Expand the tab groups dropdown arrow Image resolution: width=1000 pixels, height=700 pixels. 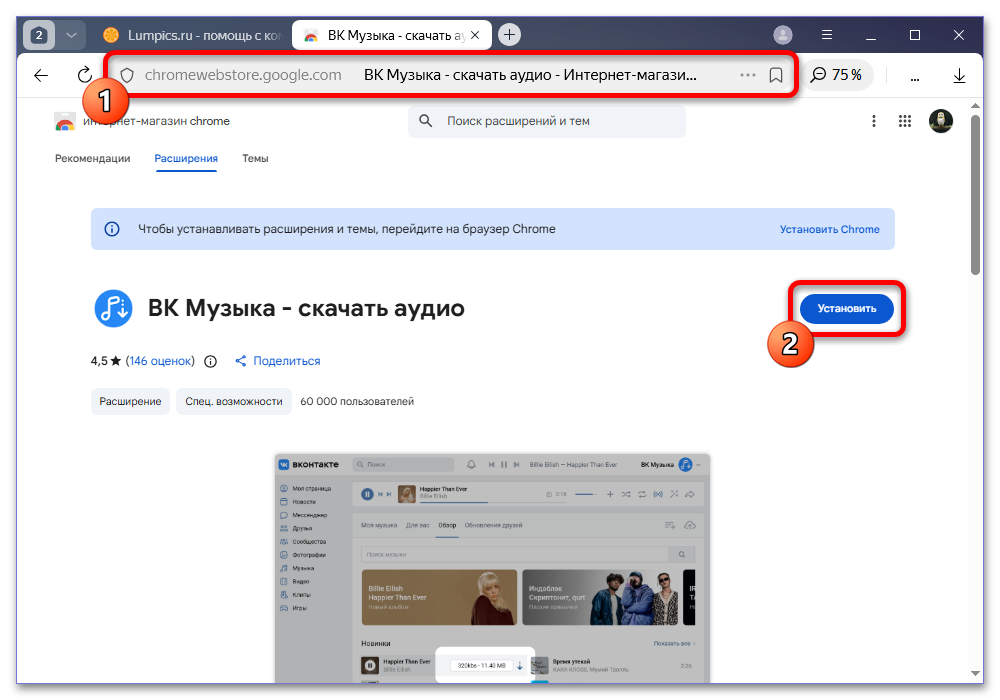(71, 35)
